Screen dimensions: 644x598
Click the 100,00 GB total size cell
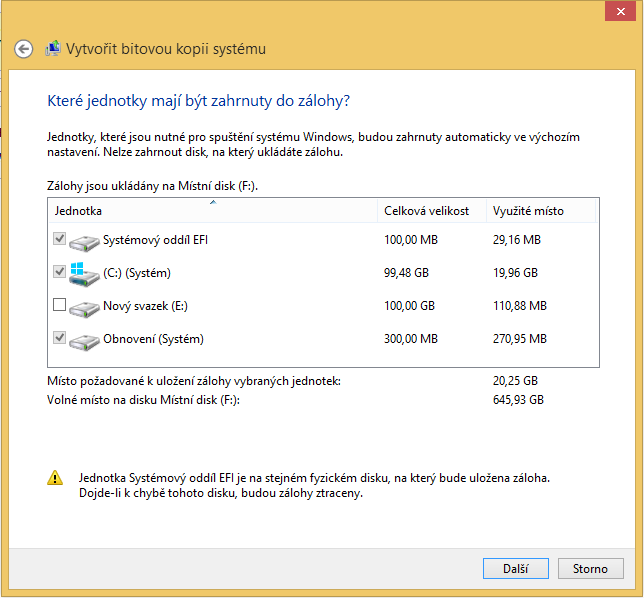click(x=409, y=306)
